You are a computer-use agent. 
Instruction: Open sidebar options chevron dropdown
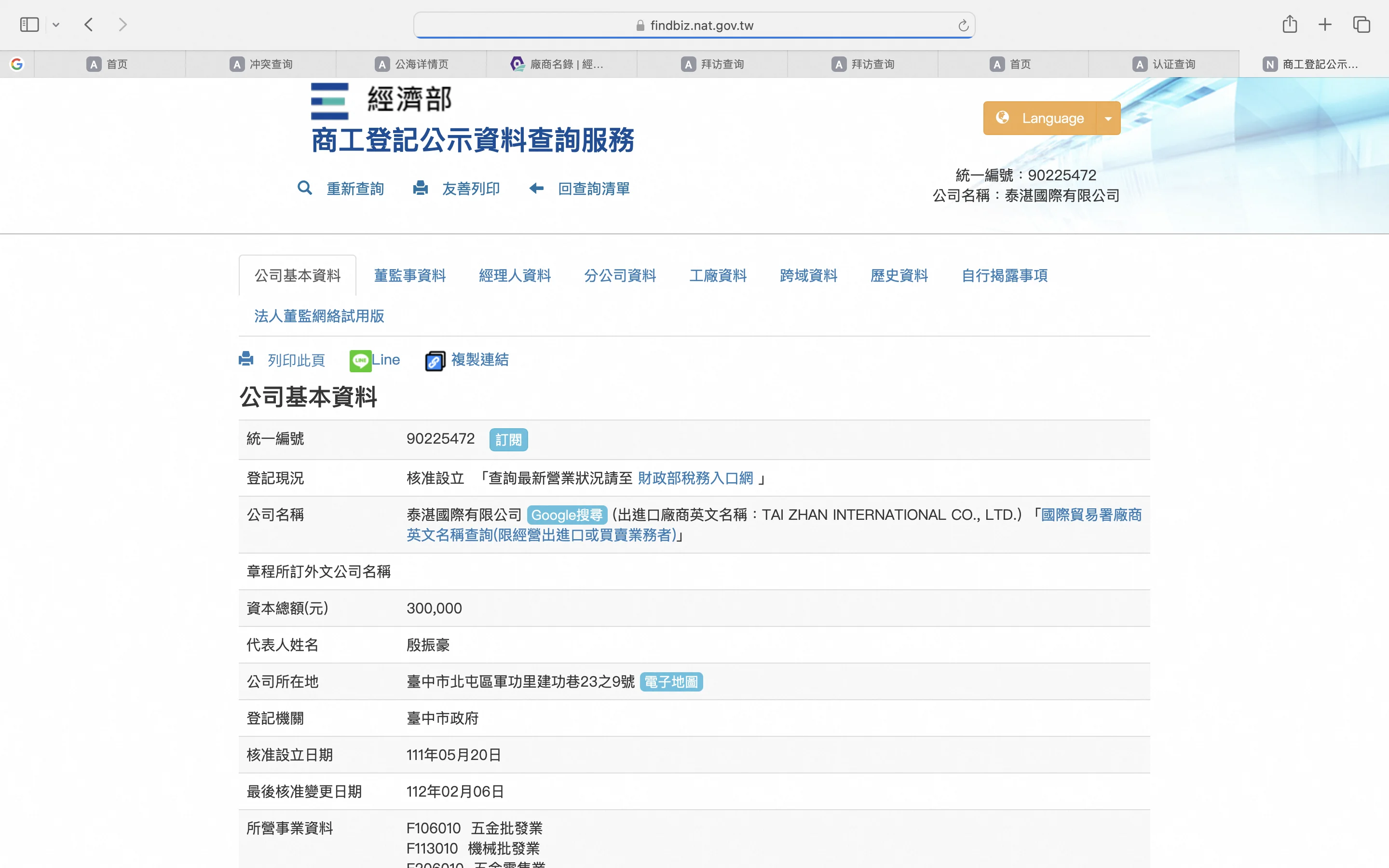coord(55,25)
